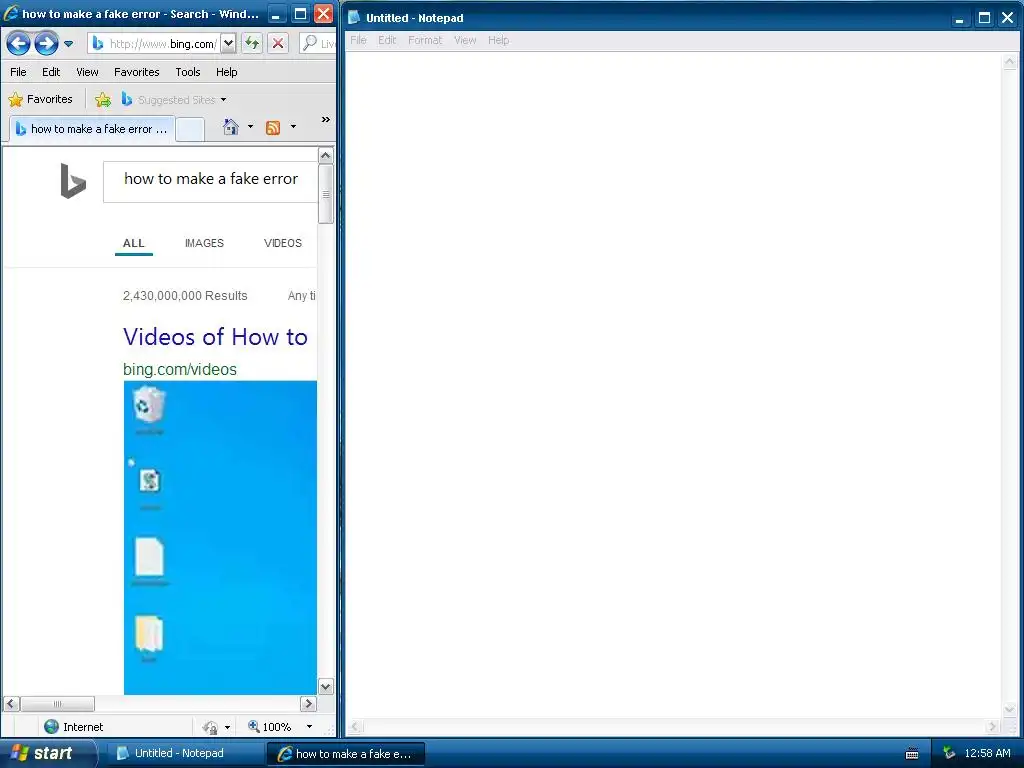The height and width of the screenshot is (768, 1024).
Task: Add to Favorites Bar star-arrow icon
Action: (103, 99)
